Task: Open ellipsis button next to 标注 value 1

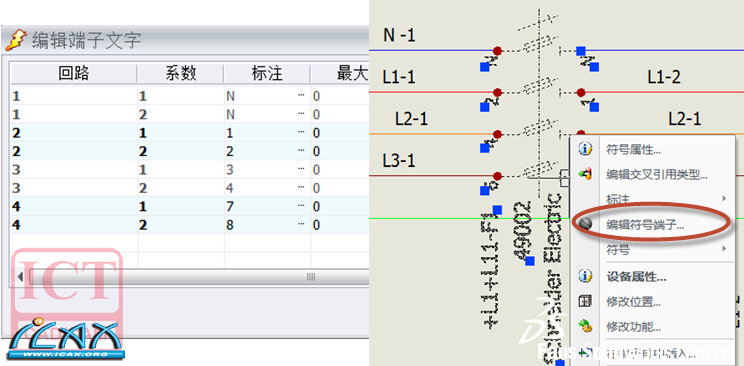Action: 301,133
